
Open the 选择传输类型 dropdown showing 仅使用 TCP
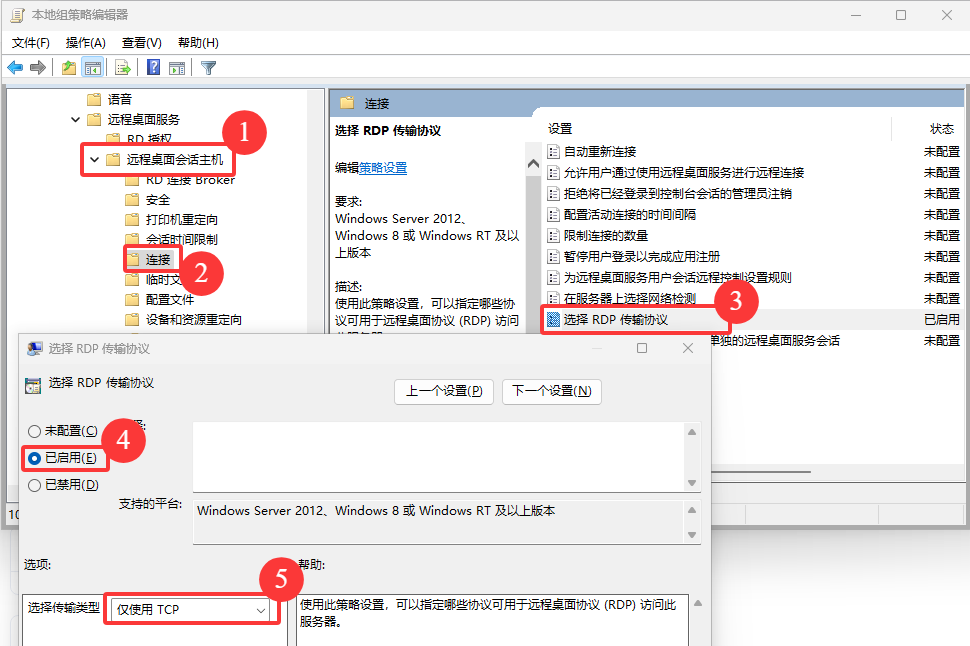(x=191, y=609)
